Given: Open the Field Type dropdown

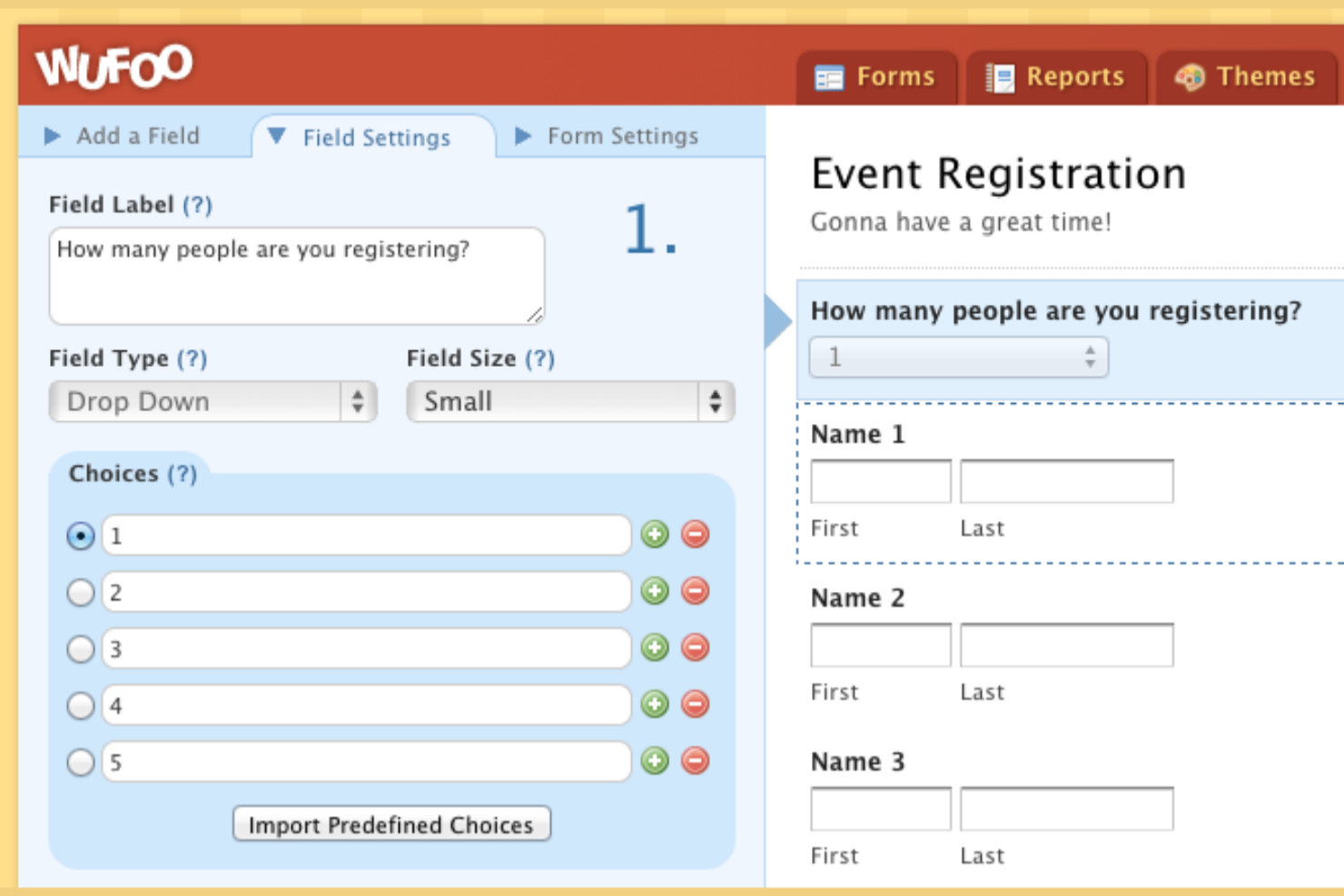Looking at the screenshot, I should pyautogui.click(x=212, y=401).
